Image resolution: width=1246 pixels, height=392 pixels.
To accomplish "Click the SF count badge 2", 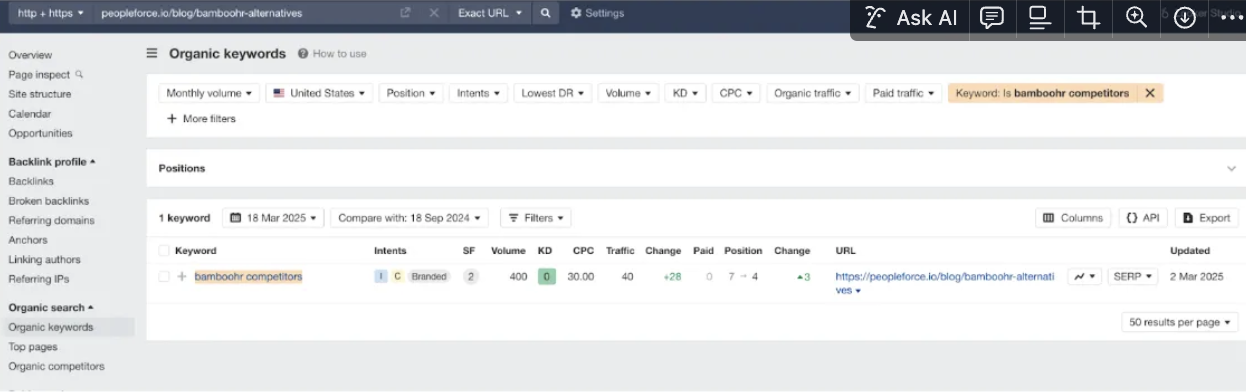I will coord(471,277).
